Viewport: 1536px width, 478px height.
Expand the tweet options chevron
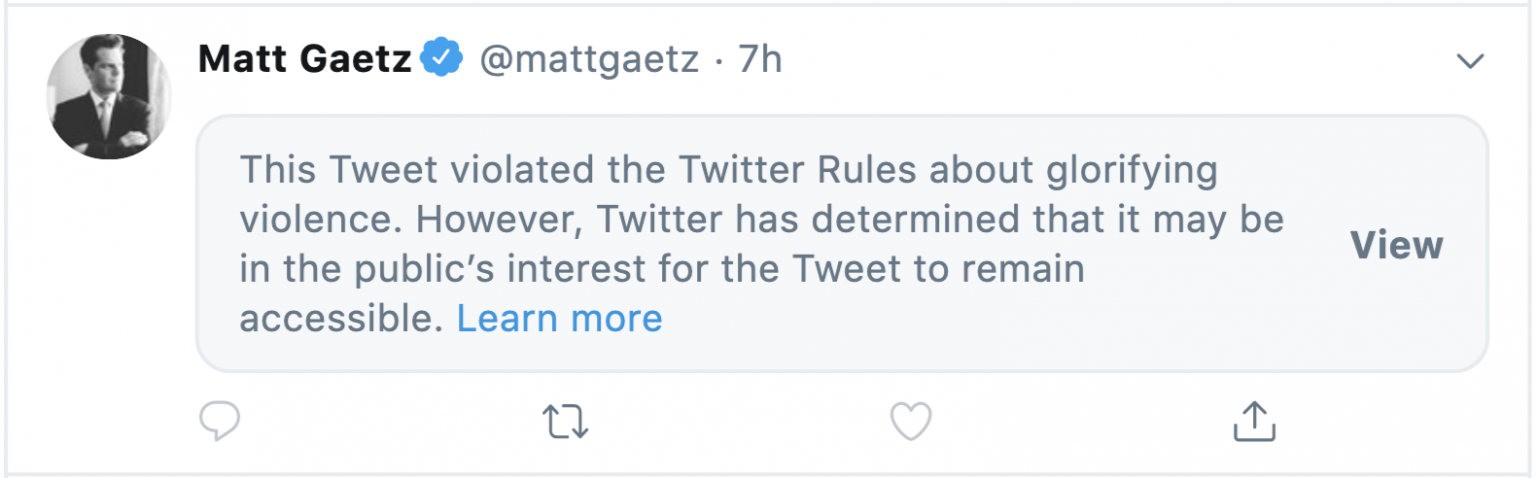point(1469,62)
